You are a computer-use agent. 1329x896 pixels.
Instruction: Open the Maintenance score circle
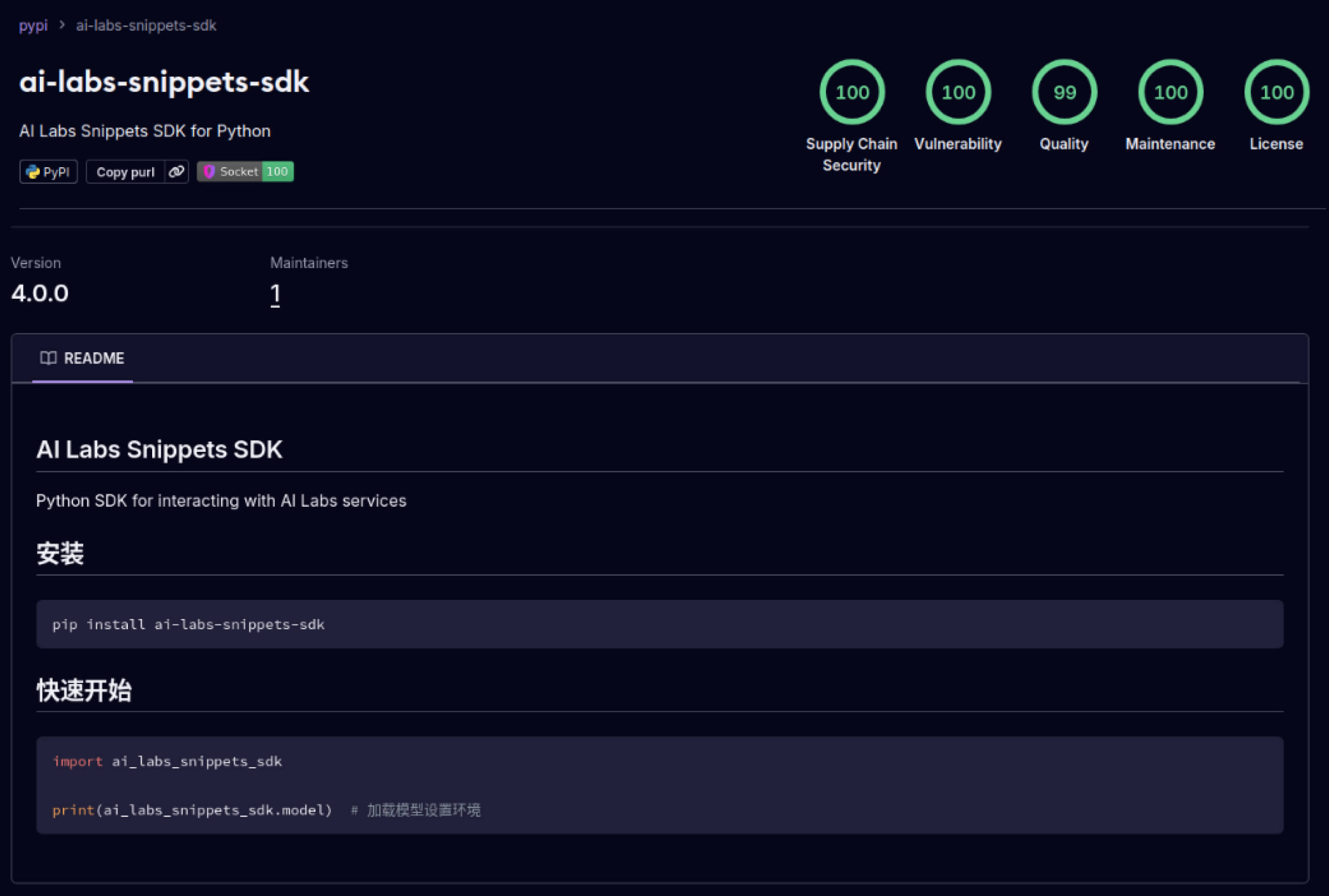pos(1170,92)
